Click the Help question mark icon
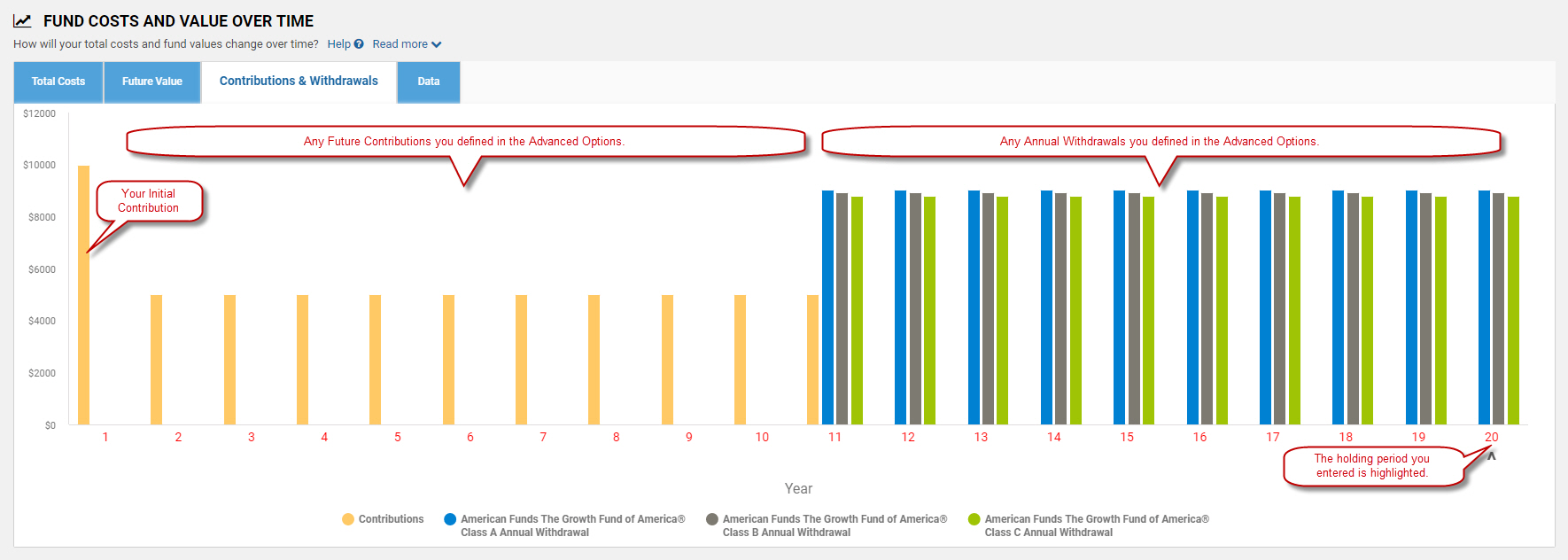 pyautogui.click(x=359, y=44)
